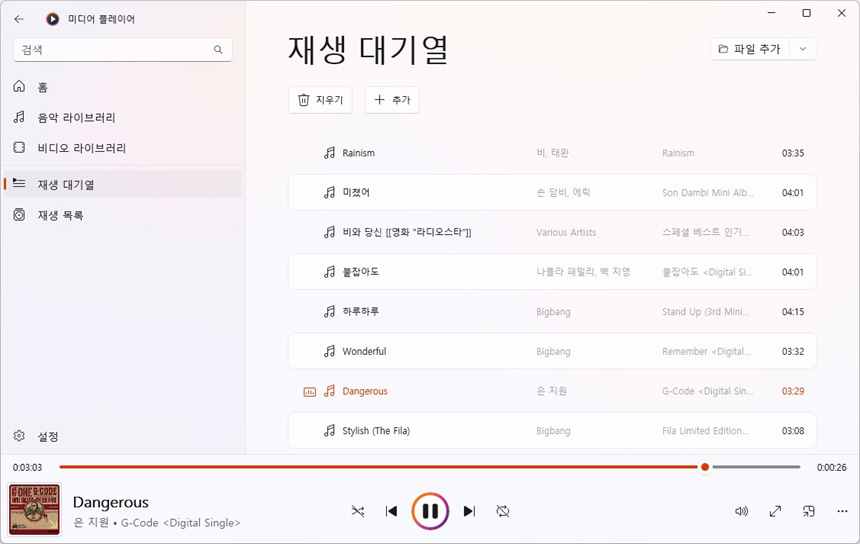Viewport: 860px width, 544px height.
Task: Open 설정 gear at sidebar bottom
Action: [x=48, y=437]
